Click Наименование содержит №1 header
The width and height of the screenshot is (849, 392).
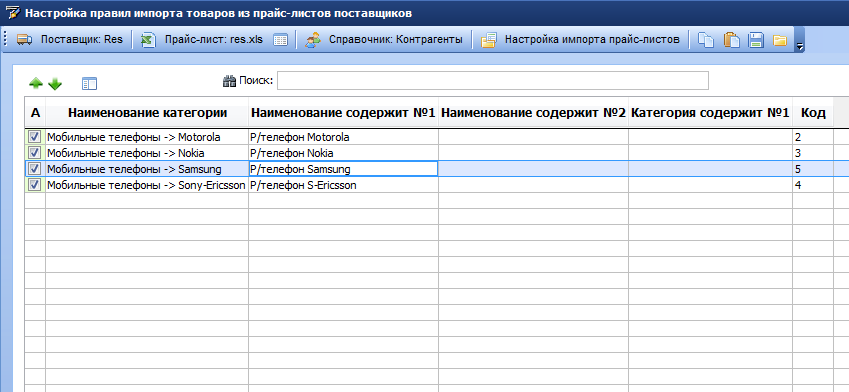coord(343,113)
